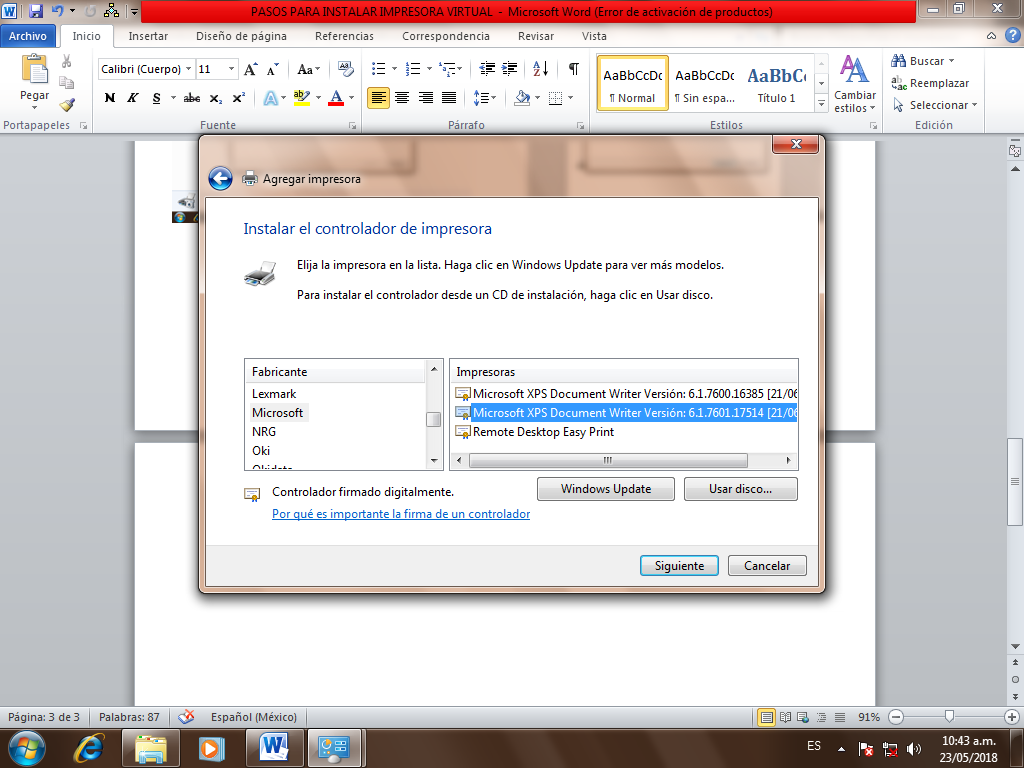Switch to the Revisar tab

pos(536,36)
